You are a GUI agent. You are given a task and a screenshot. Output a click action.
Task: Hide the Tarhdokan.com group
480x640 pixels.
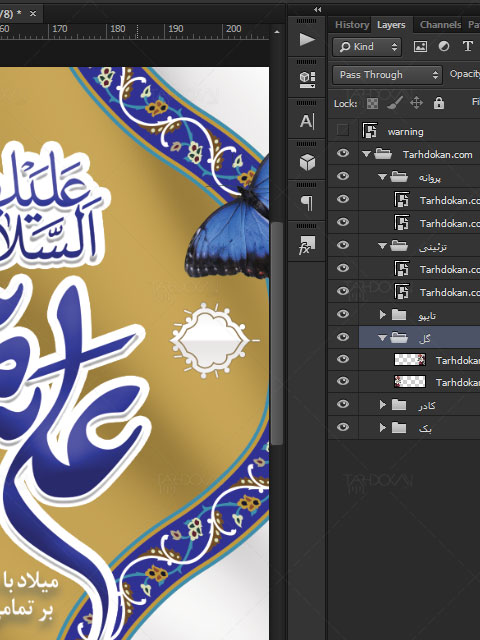343,153
